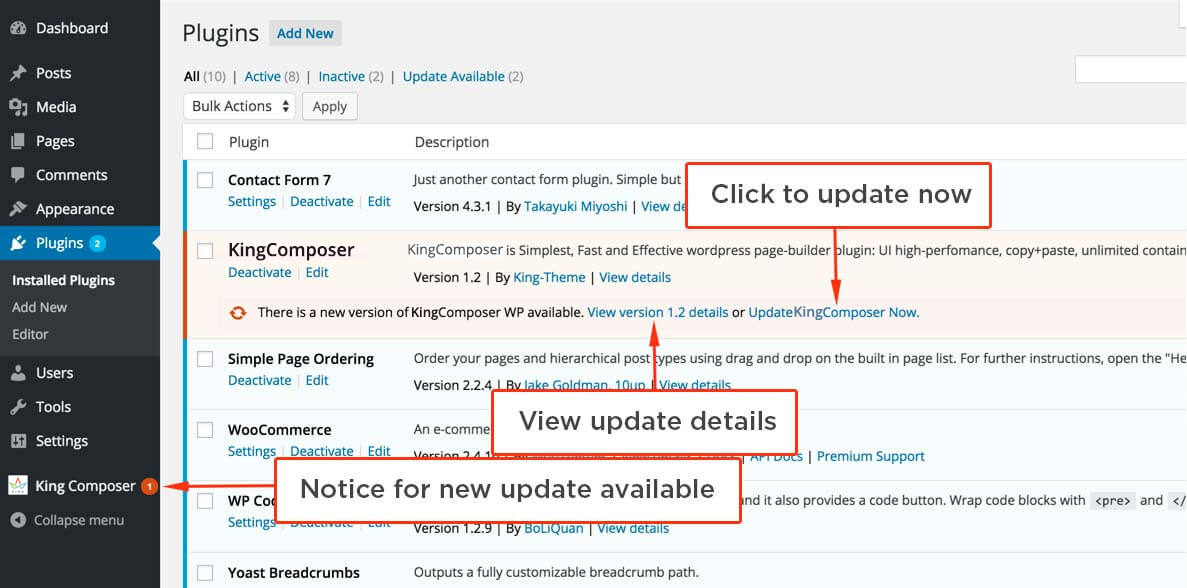Open Posts via its pushpin icon
Viewport: 1187px width, 588px height.
pyautogui.click(x=18, y=73)
